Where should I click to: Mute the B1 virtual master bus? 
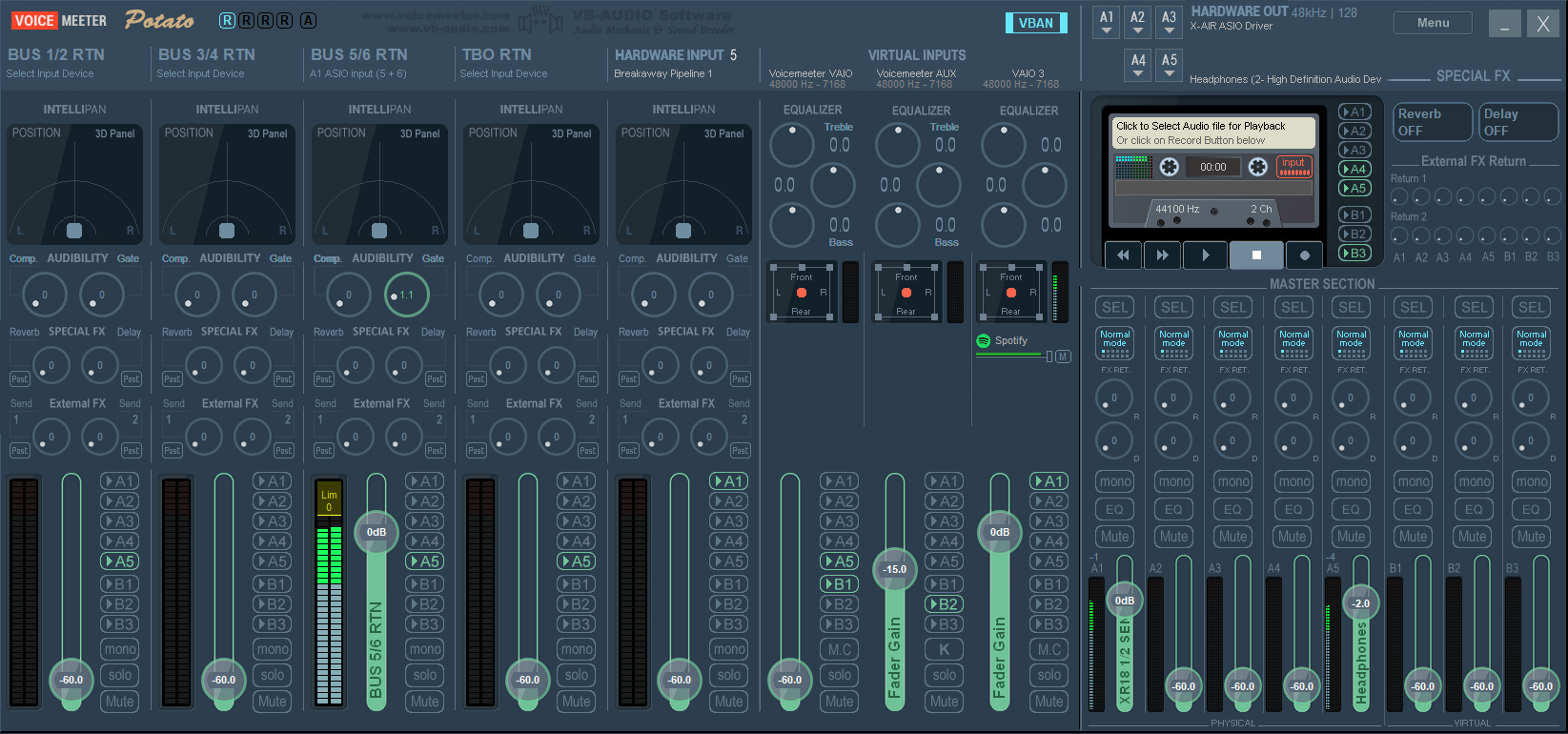coord(1414,537)
